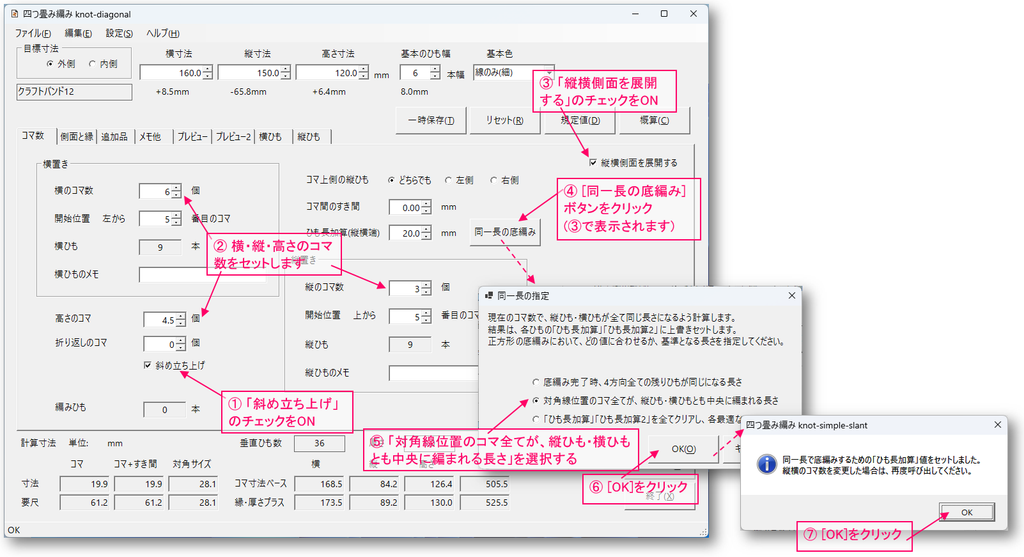The width and height of the screenshot is (1024, 557).
Task: Close the knot-simple-slant message box
Action: point(997,425)
